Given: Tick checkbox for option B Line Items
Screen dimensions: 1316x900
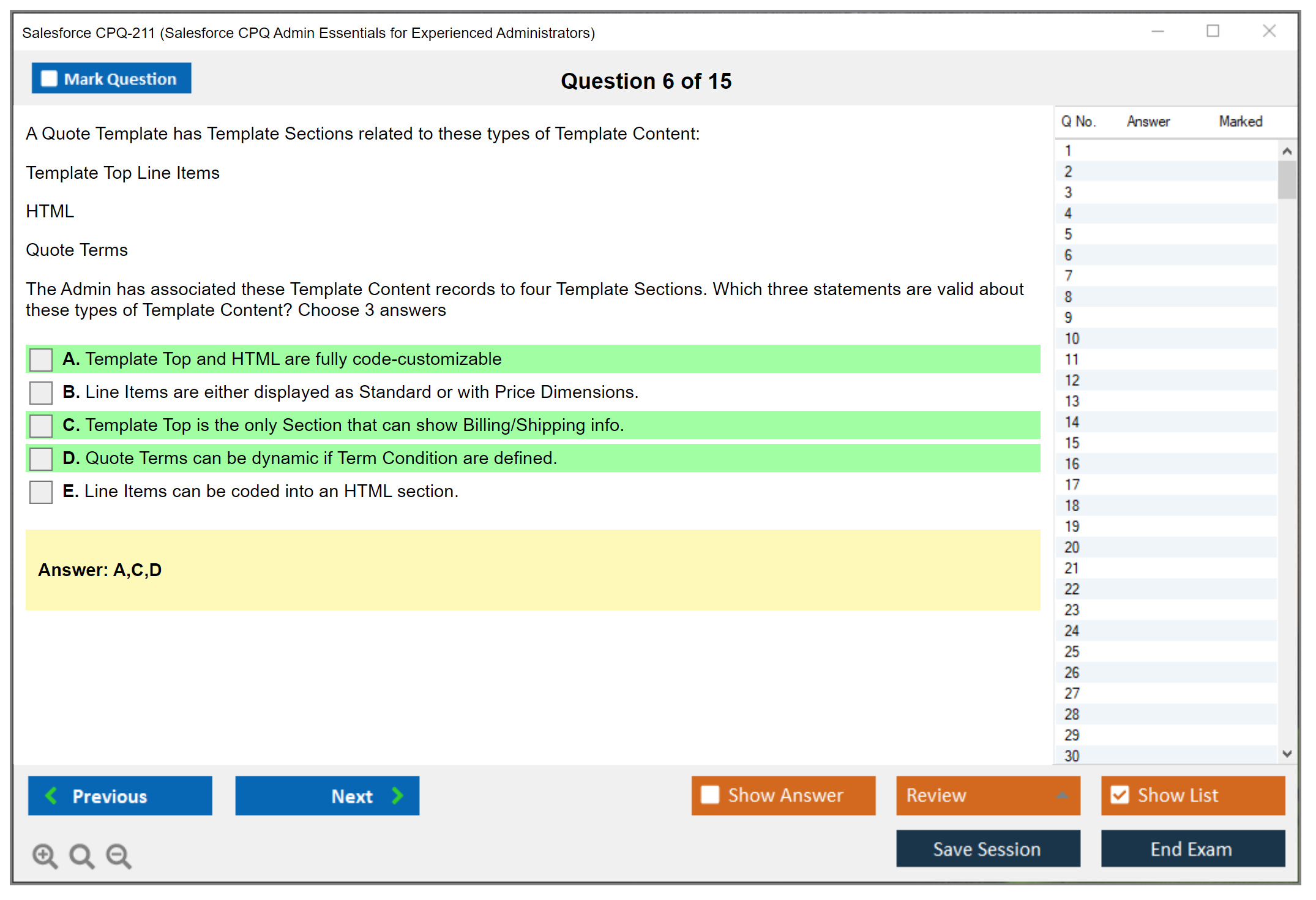Looking at the screenshot, I should tap(41, 392).
